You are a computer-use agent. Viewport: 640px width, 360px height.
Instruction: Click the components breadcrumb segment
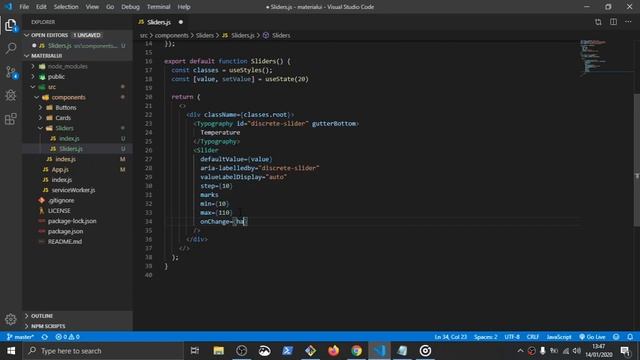171,36
